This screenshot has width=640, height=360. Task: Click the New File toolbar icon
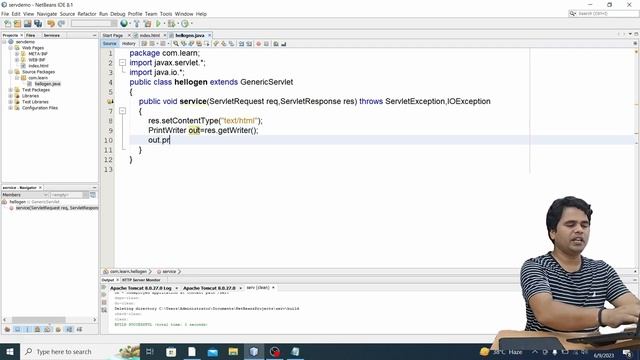click(8, 24)
